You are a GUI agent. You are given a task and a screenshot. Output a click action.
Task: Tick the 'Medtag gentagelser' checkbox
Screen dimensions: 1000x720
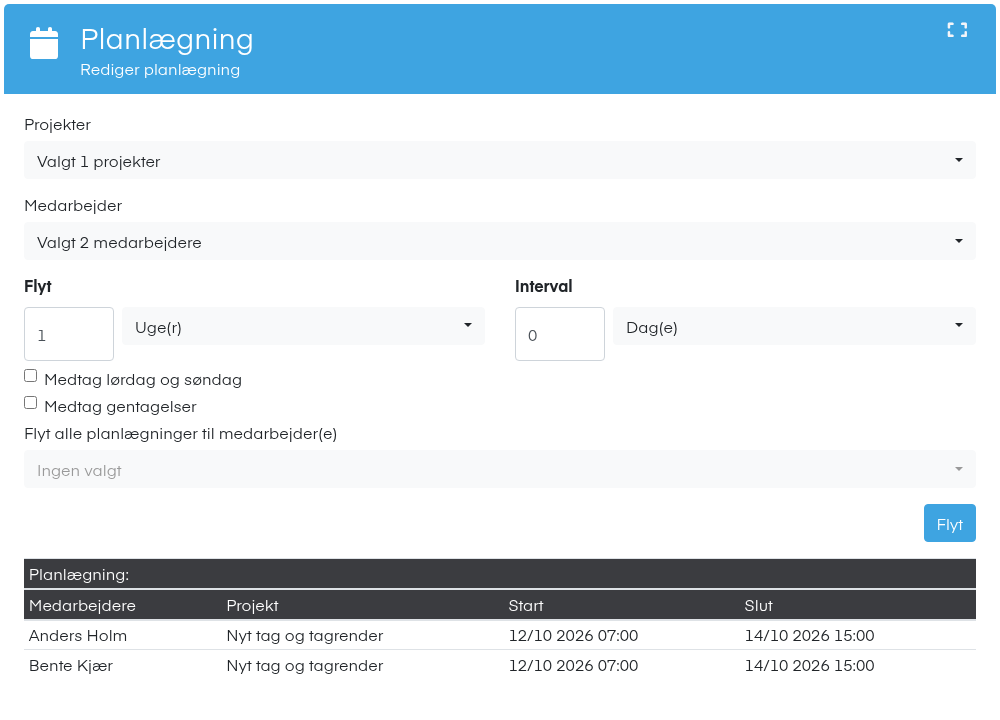(31, 402)
